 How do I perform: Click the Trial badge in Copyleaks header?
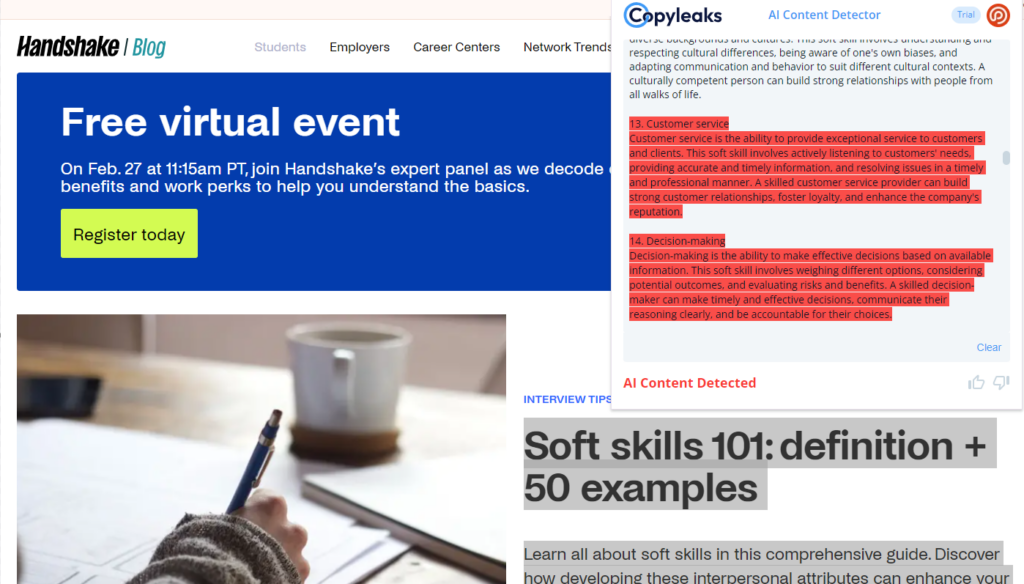(965, 15)
